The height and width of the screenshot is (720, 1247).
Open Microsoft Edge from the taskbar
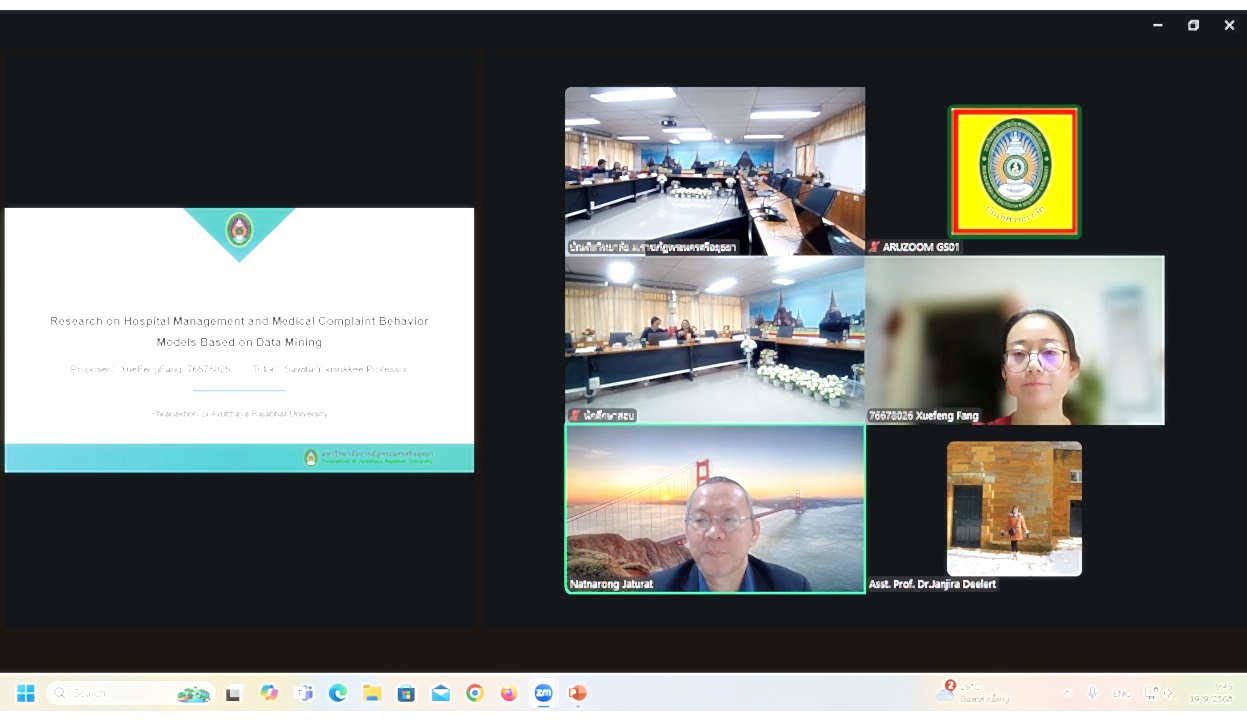338,693
